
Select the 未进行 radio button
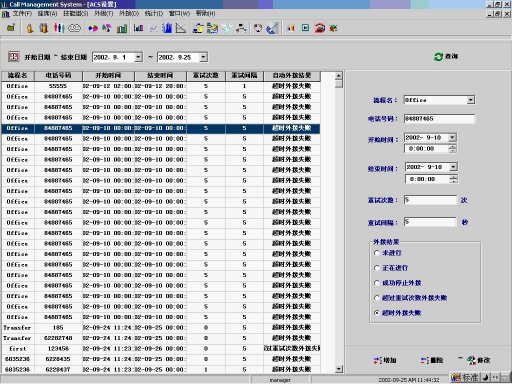tap(377, 253)
